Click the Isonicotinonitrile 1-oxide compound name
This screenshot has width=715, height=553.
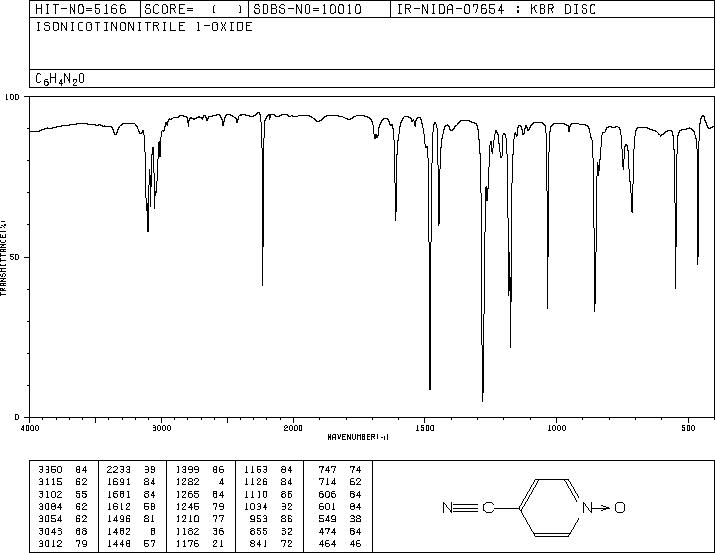point(144,26)
